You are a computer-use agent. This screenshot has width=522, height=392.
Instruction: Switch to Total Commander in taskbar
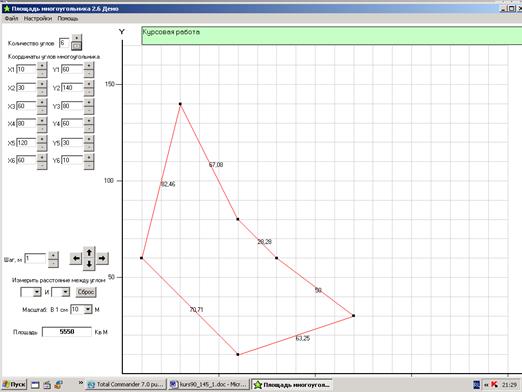tap(126, 384)
